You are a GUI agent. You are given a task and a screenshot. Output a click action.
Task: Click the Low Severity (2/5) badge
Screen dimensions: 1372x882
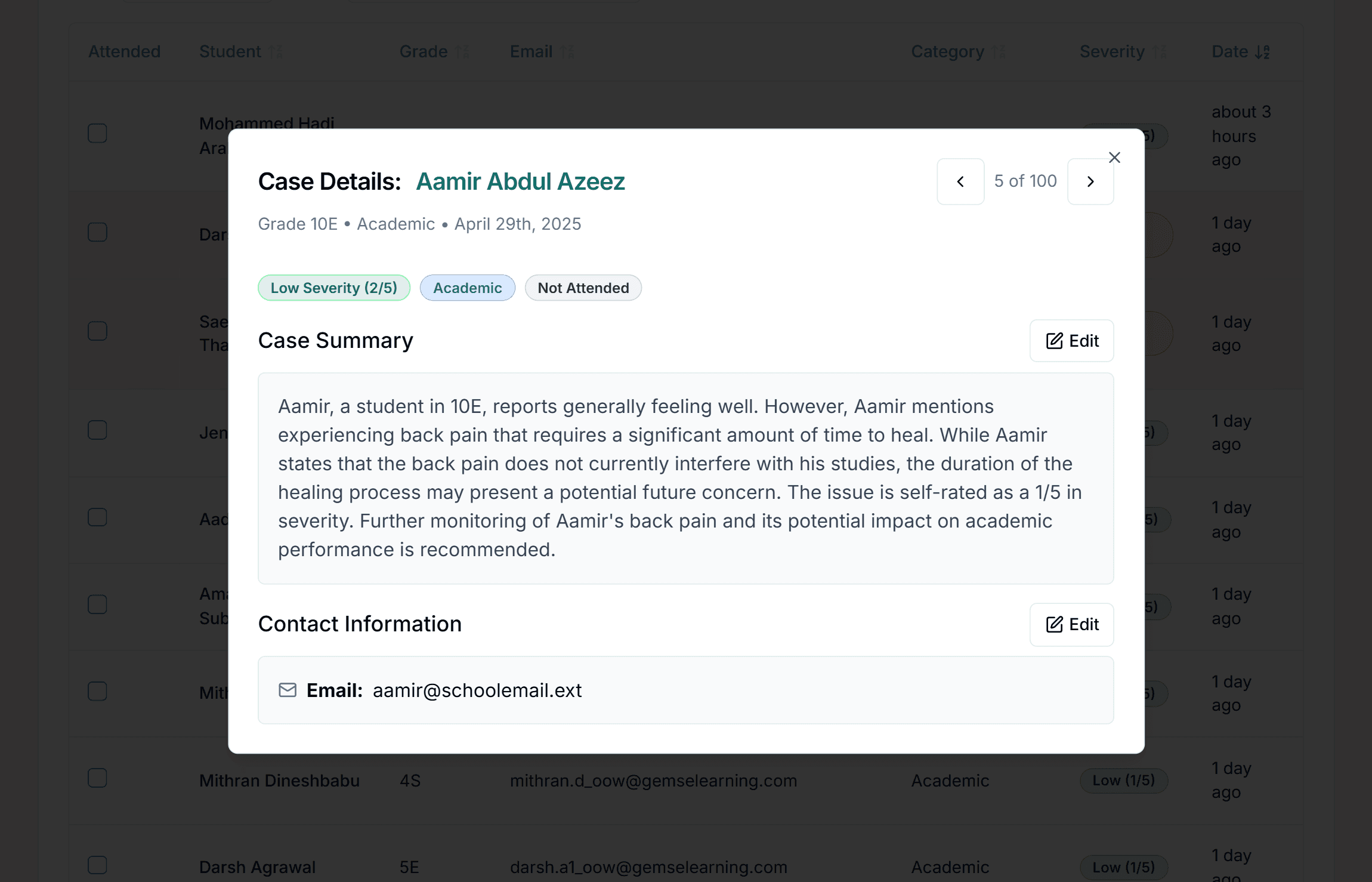(x=334, y=288)
